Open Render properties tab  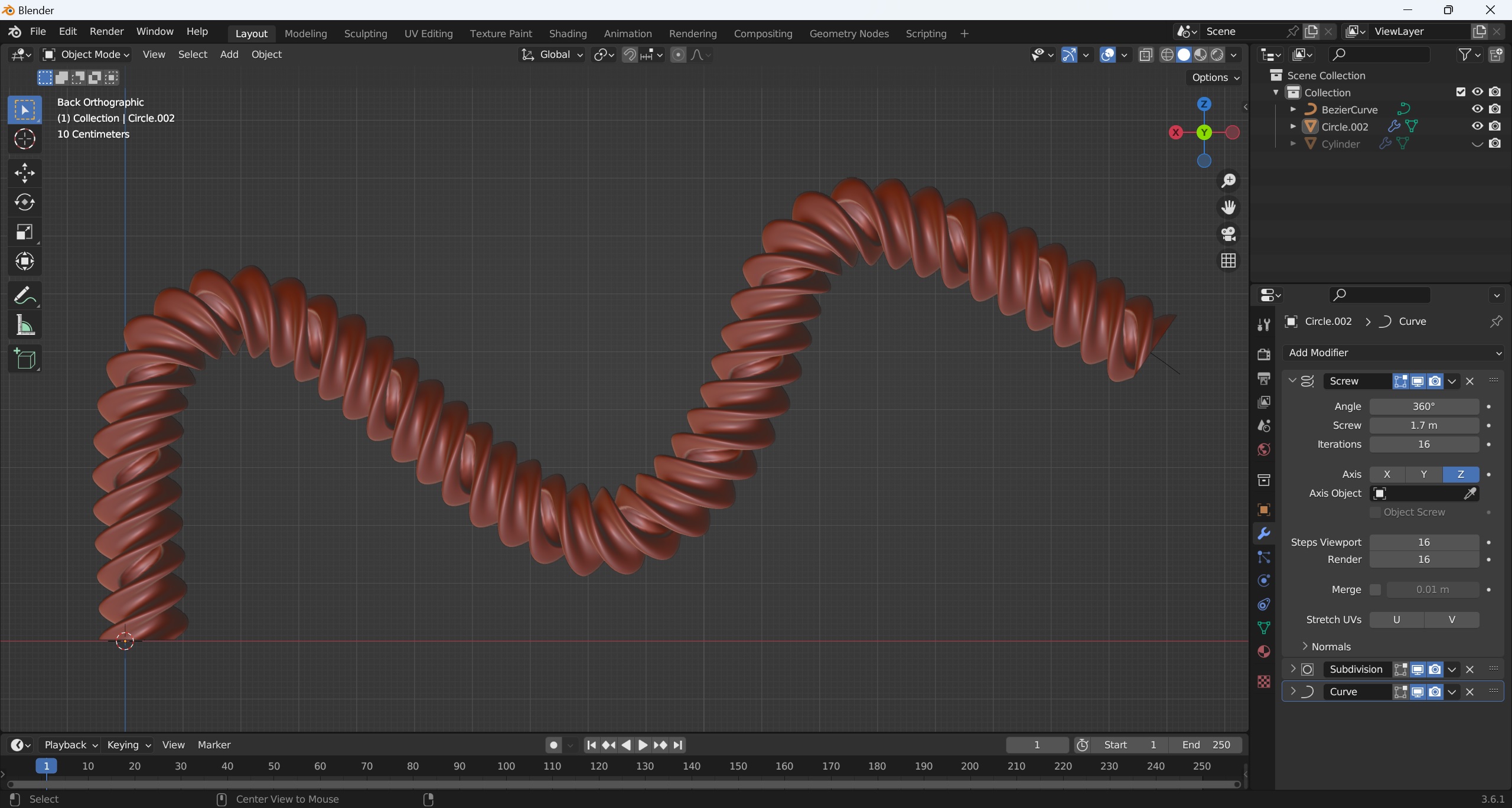click(1264, 354)
